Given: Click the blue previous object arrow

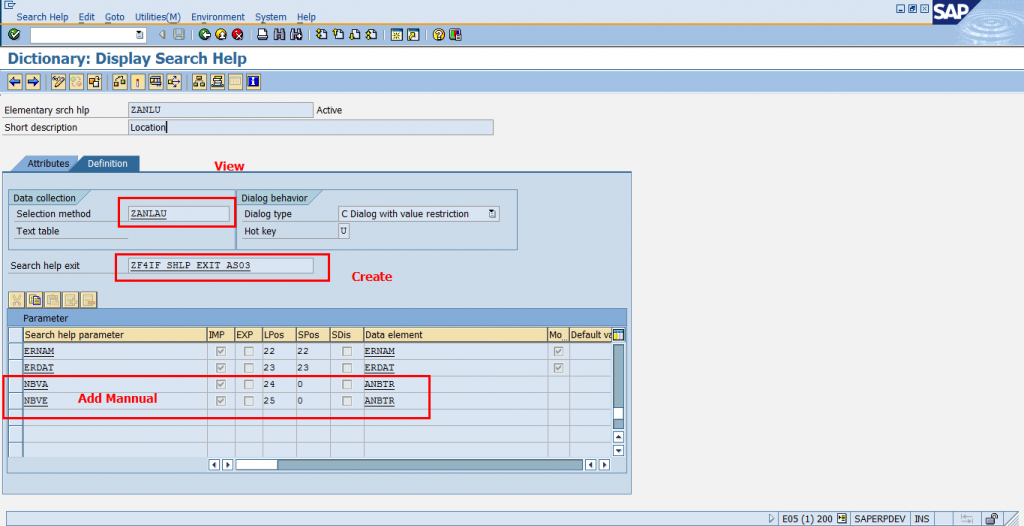Looking at the screenshot, I should 15,82.
